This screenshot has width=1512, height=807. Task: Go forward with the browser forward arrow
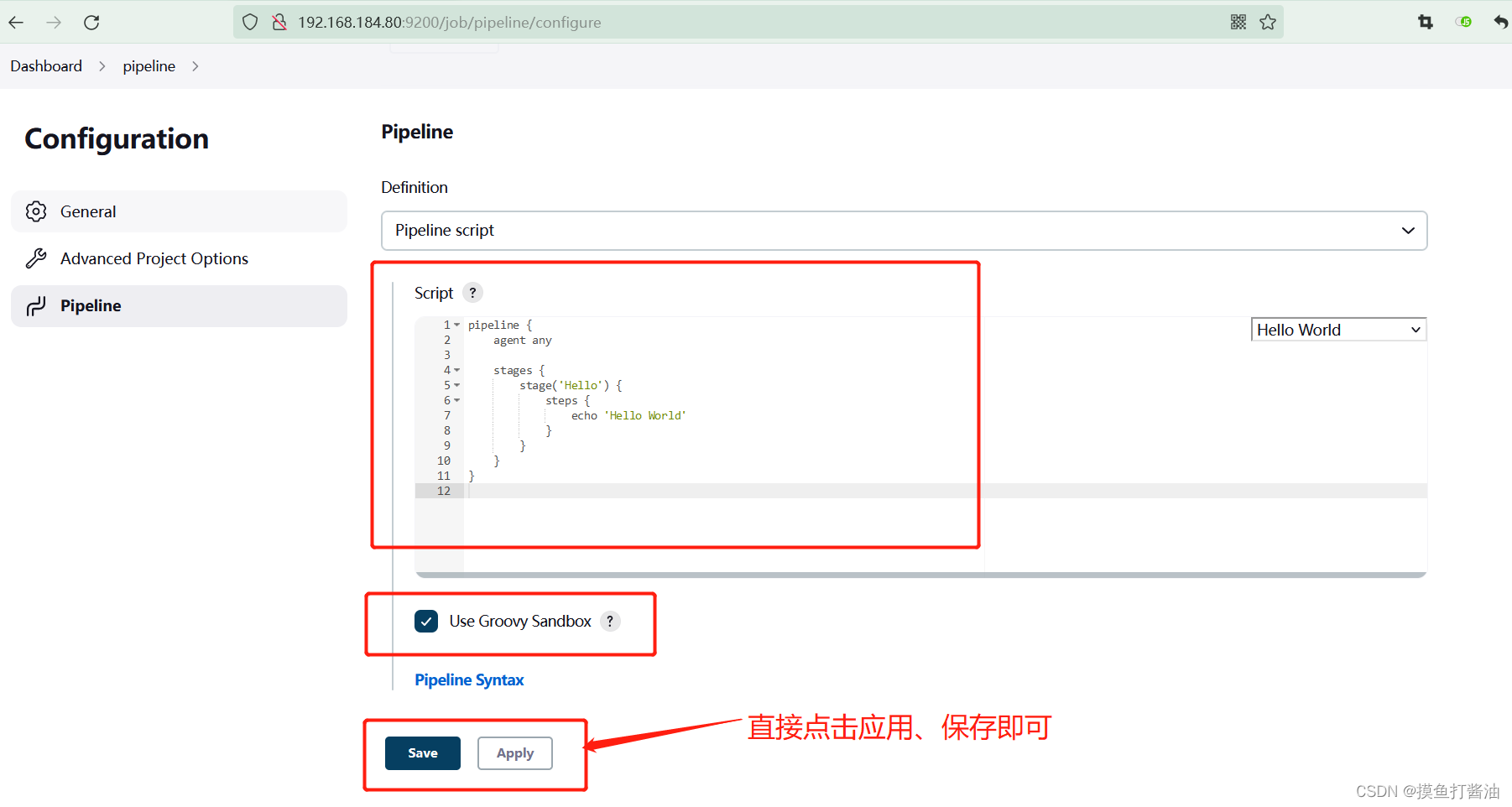coord(54,23)
